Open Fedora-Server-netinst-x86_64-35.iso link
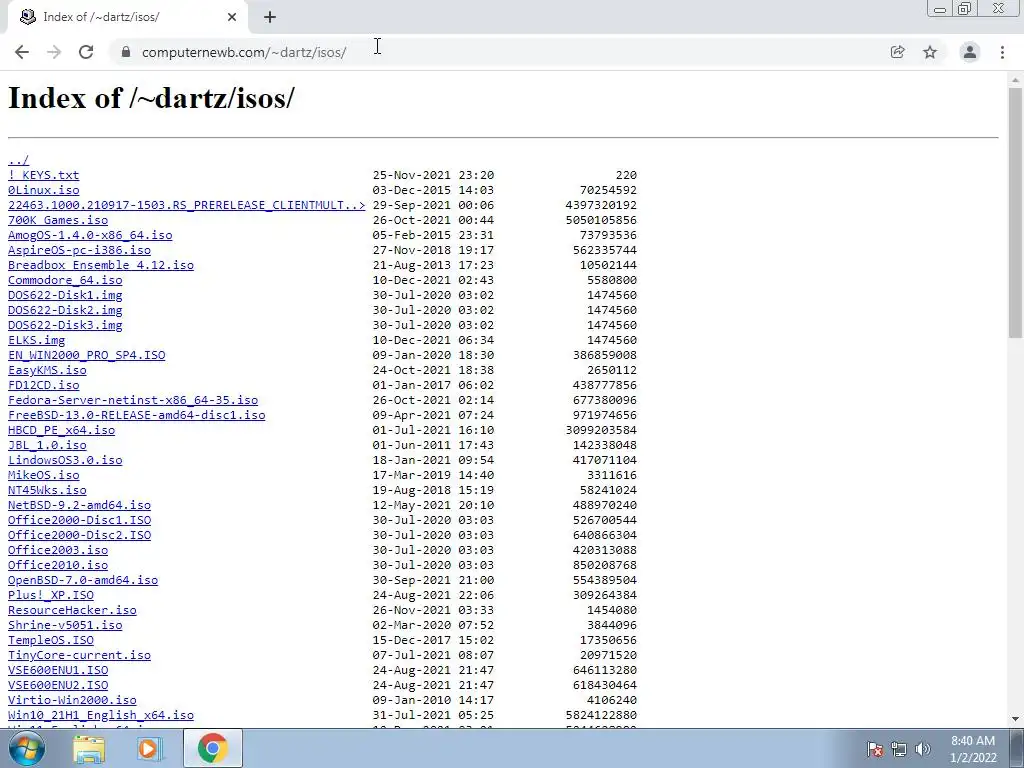This screenshot has width=1024, height=768. 133,400
